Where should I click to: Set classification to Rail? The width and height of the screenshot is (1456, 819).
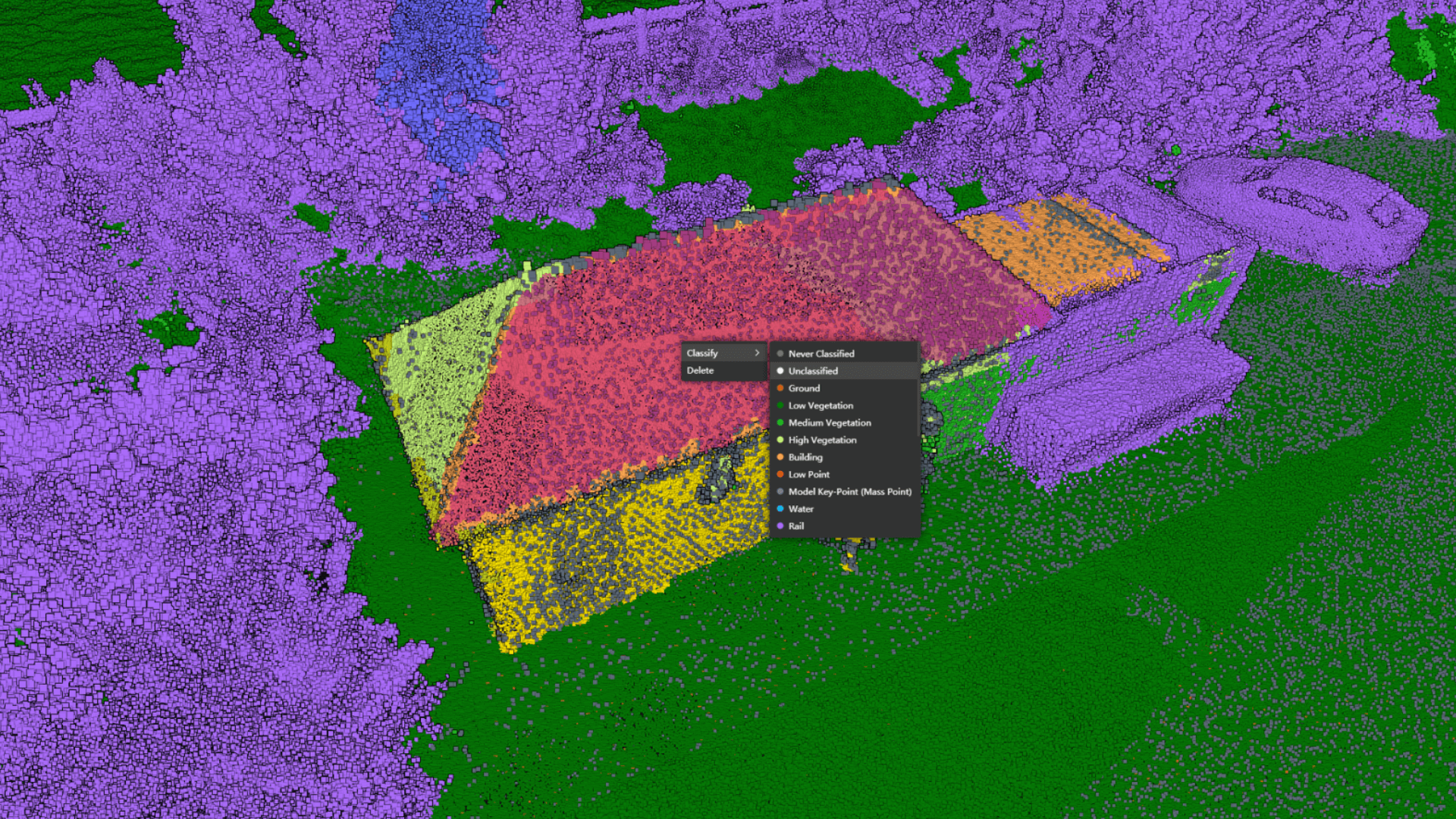pyautogui.click(x=796, y=526)
